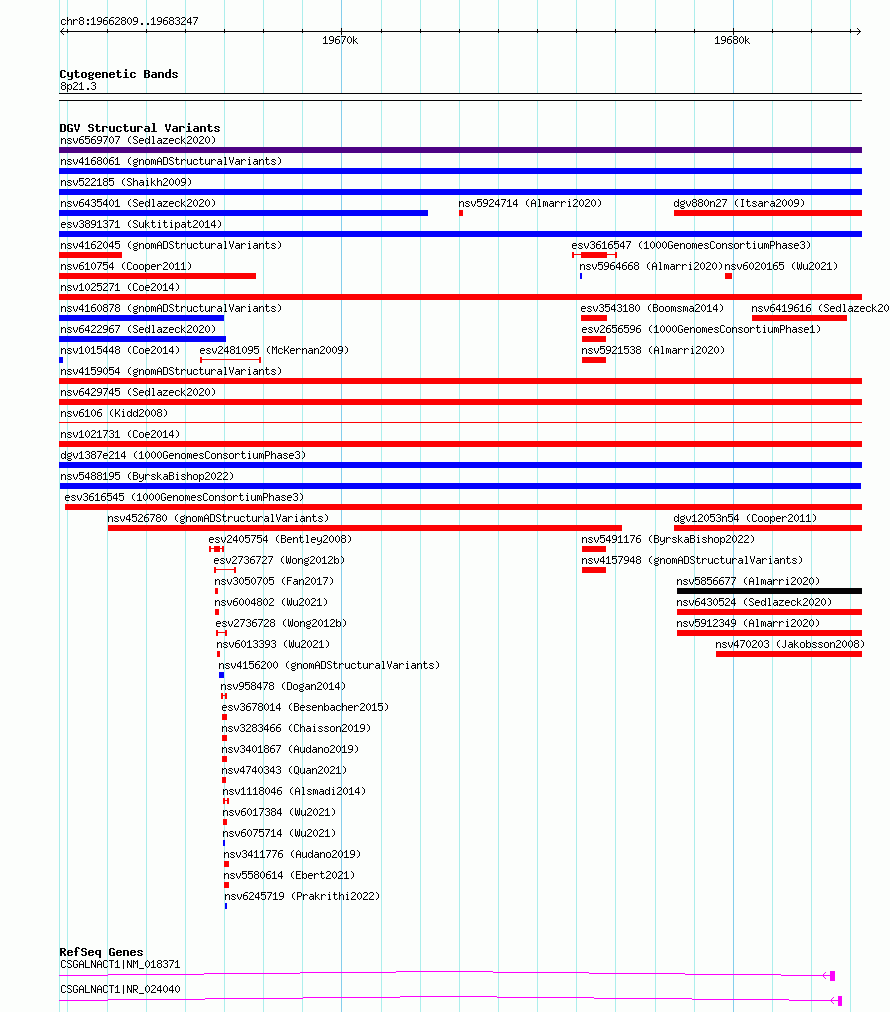Screen dimensions: 890x1012
Task: Open nsv6435401 (Sedlazeck2020) label
Action: point(138,203)
